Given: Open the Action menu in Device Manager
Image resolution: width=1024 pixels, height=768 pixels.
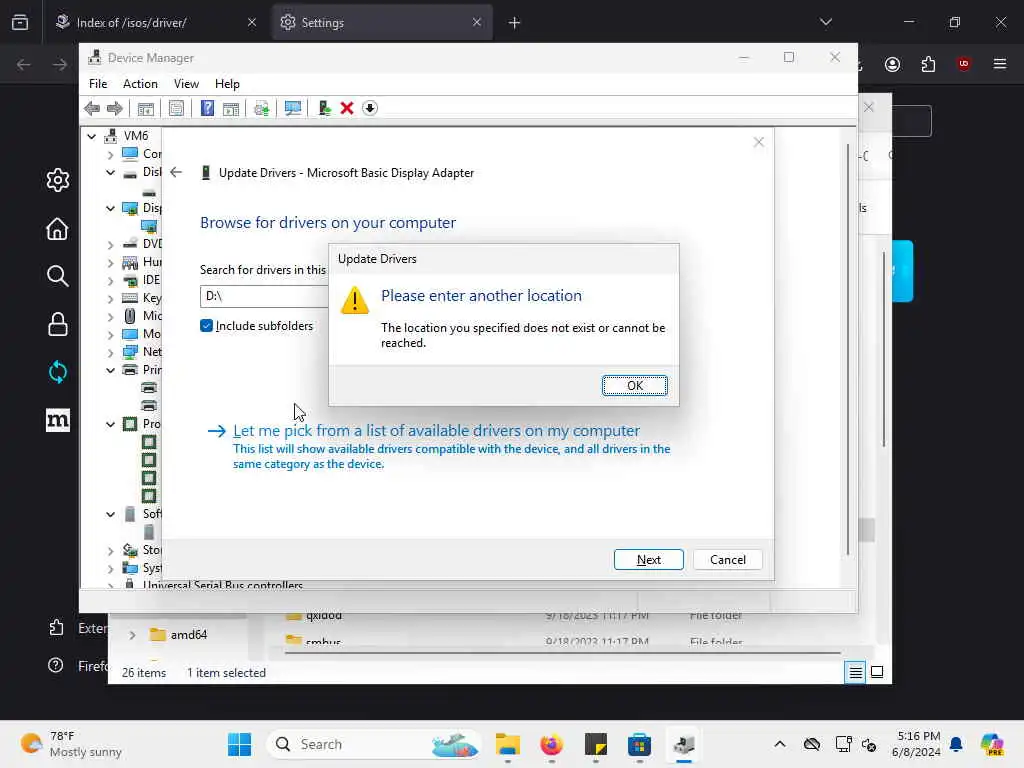Looking at the screenshot, I should (140, 84).
